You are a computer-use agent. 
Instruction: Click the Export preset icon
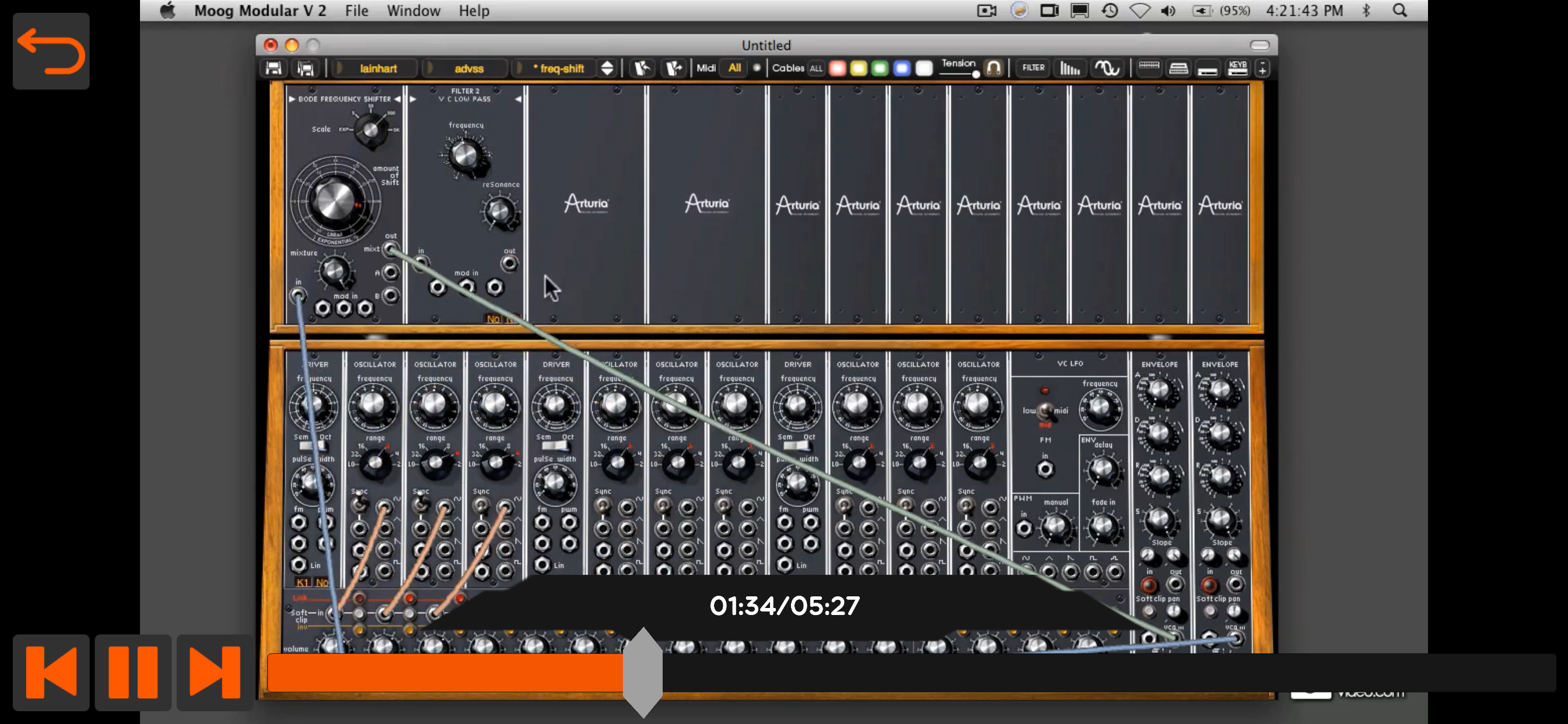click(x=673, y=68)
